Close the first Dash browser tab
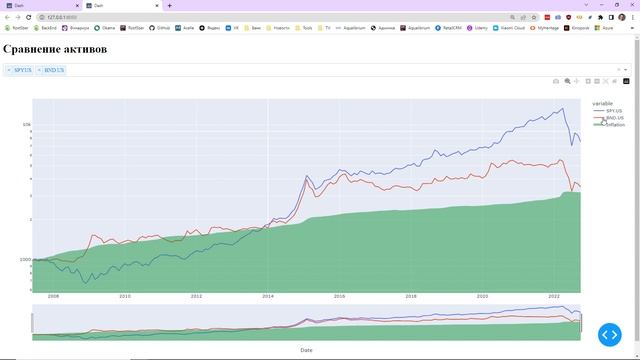The image size is (640, 360). (x=77, y=6)
